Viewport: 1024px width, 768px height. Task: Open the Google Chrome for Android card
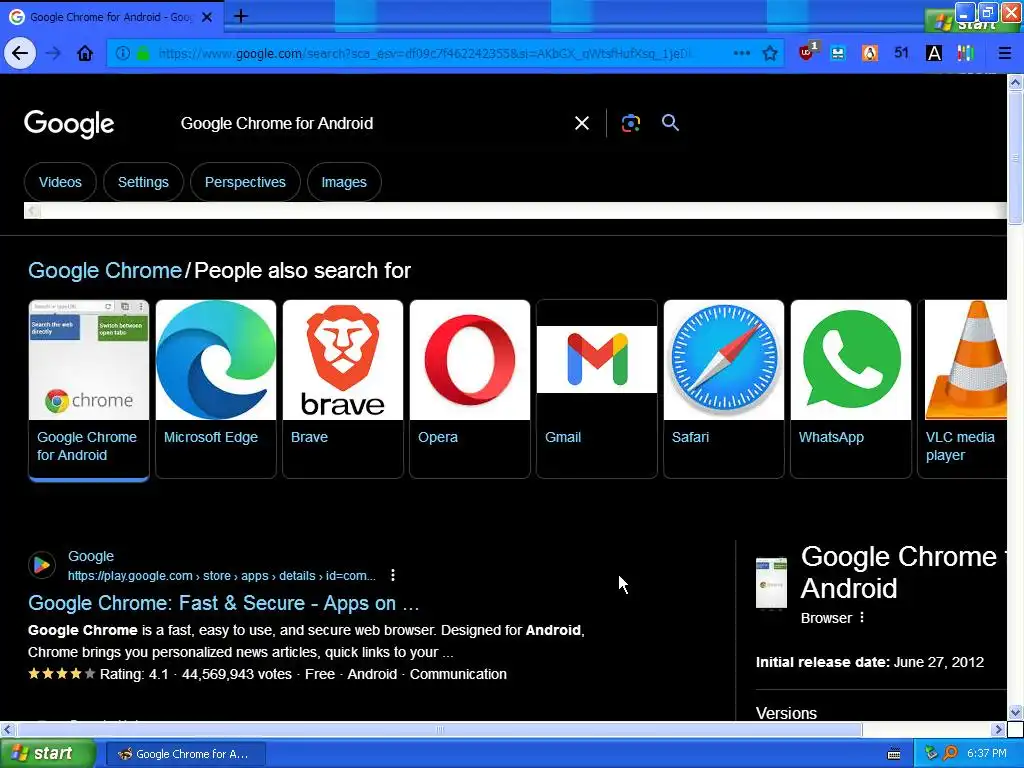[x=89, y=389]
